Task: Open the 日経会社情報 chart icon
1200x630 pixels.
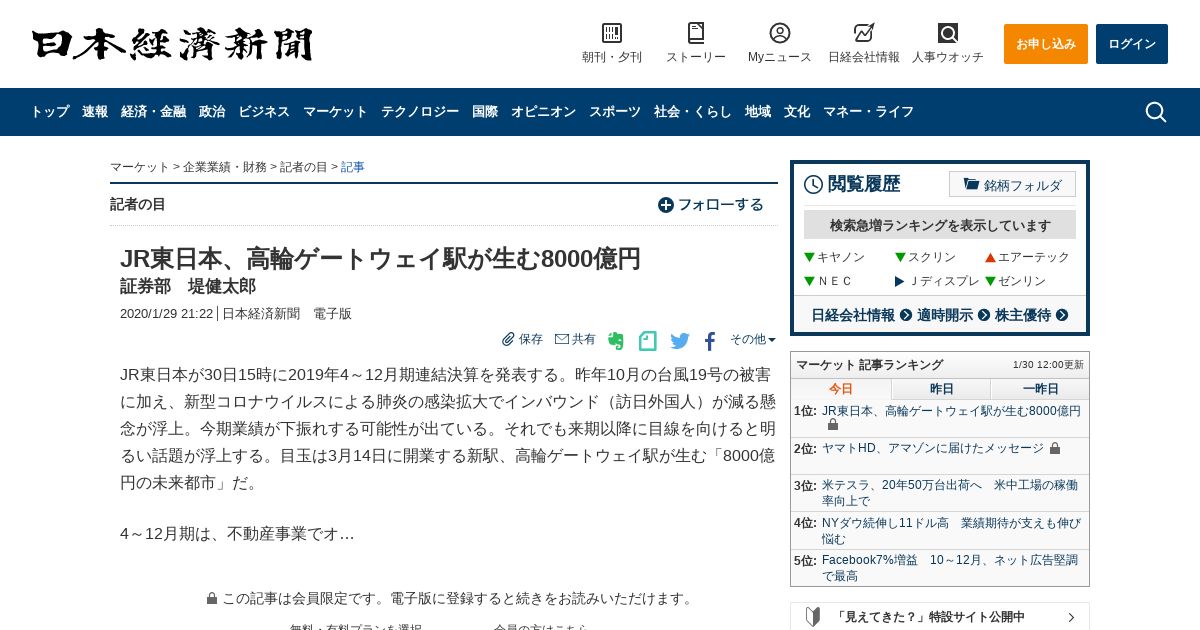Action: (864, 33)
